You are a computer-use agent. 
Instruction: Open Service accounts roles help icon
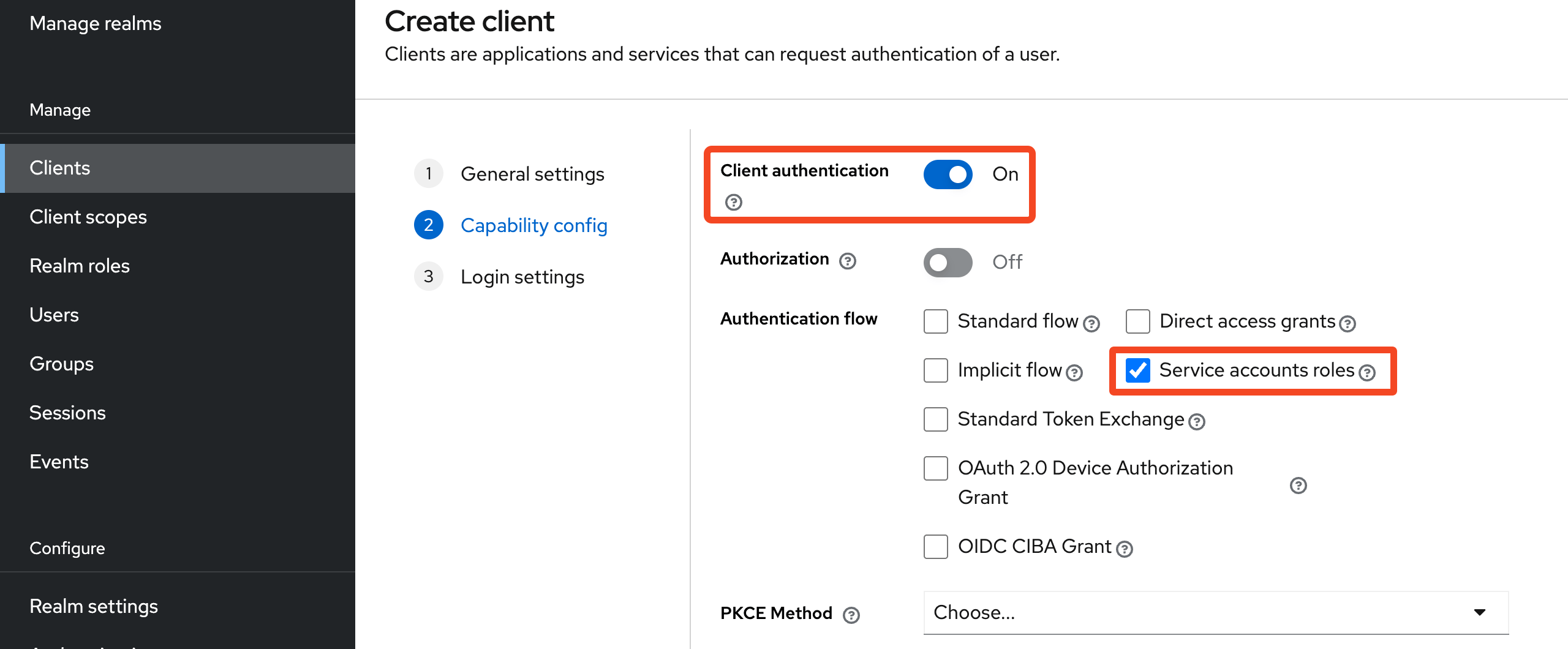click(1366, 372)
